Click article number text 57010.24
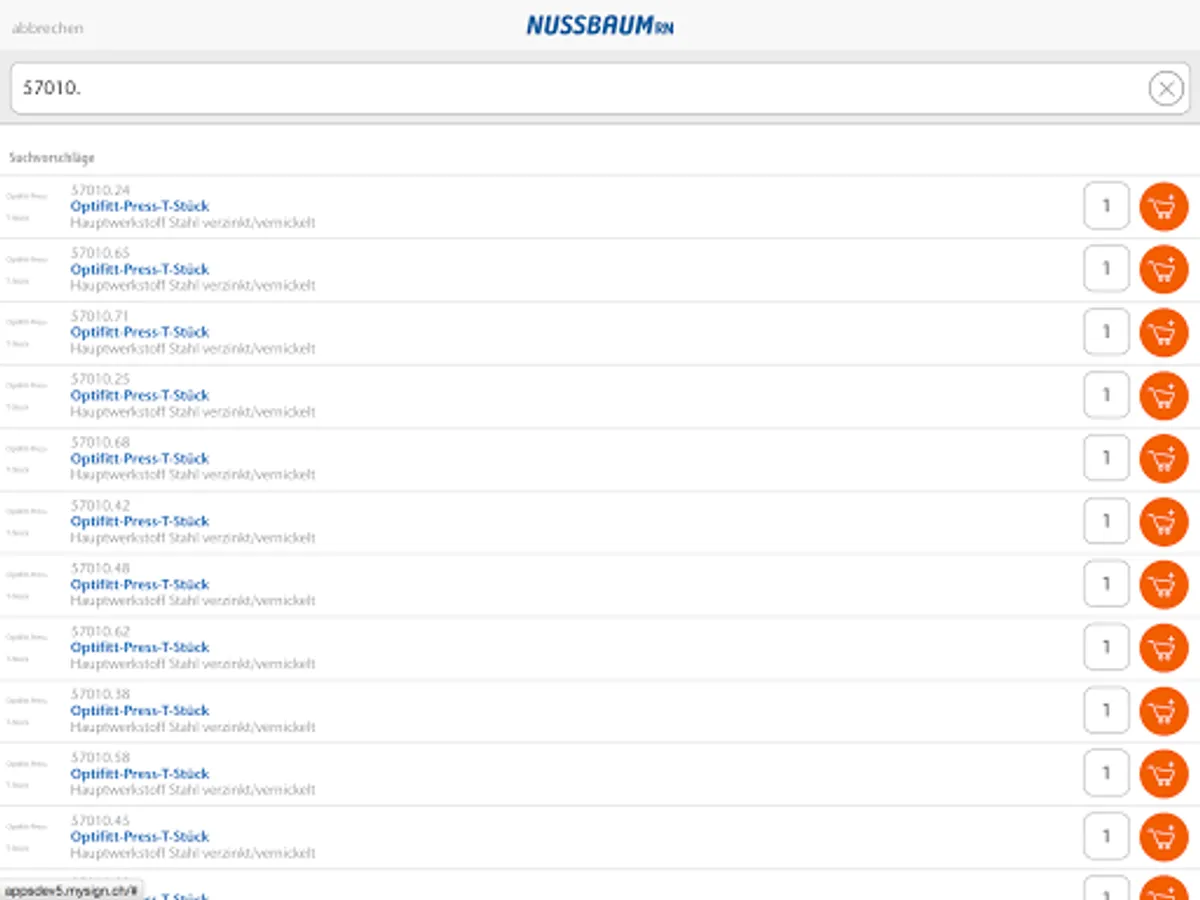 pyautogui.click(x=100, y=190)
